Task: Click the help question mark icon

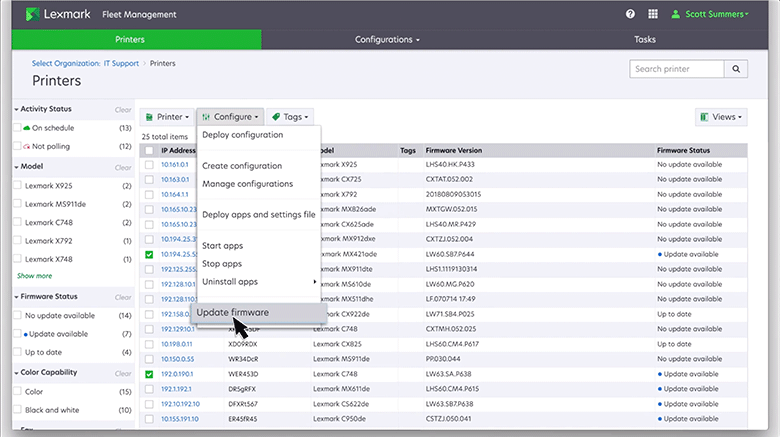Action: (630, 14)
